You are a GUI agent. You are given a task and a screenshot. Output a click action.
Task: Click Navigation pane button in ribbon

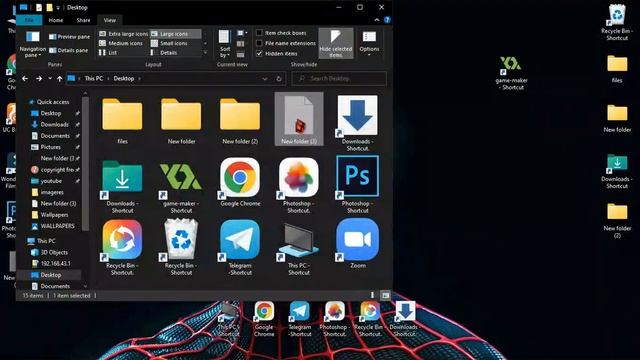click(x=33, y=44)
